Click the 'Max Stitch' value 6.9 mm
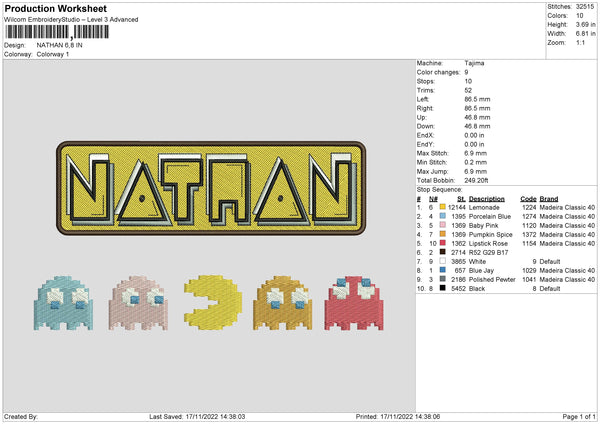 [x=476, y=153]
